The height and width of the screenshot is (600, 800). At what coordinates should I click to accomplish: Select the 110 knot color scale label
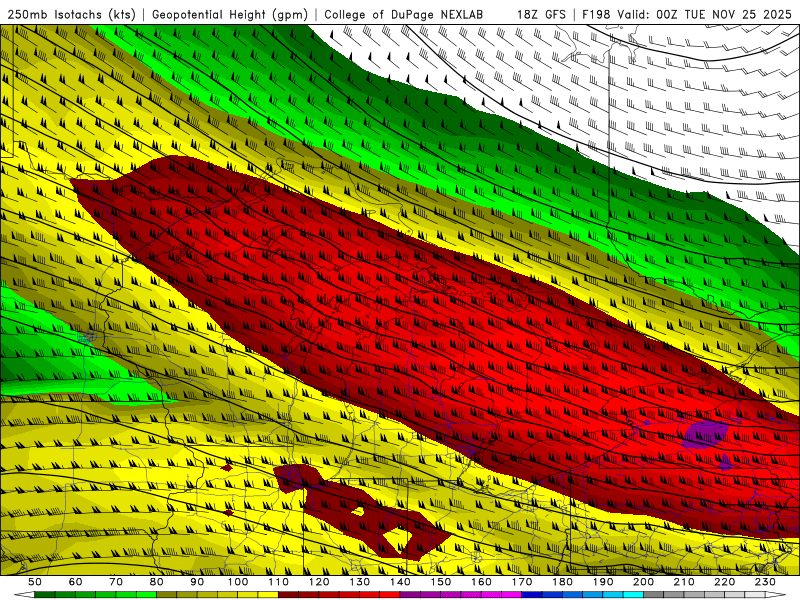coord(279,582)
